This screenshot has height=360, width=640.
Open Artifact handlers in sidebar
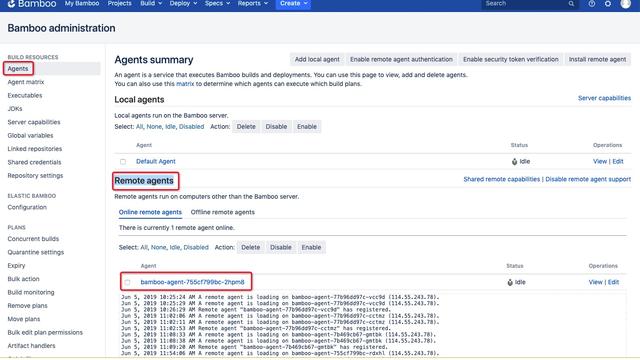click(x=31, y=346)
